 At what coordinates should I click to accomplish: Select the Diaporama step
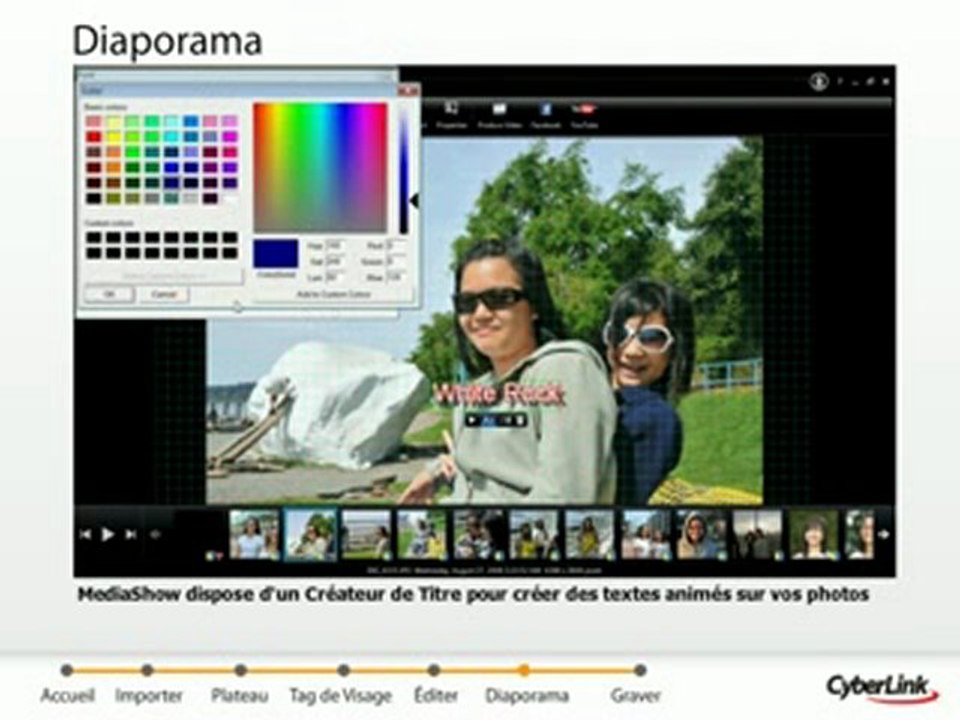click(527, 696)
